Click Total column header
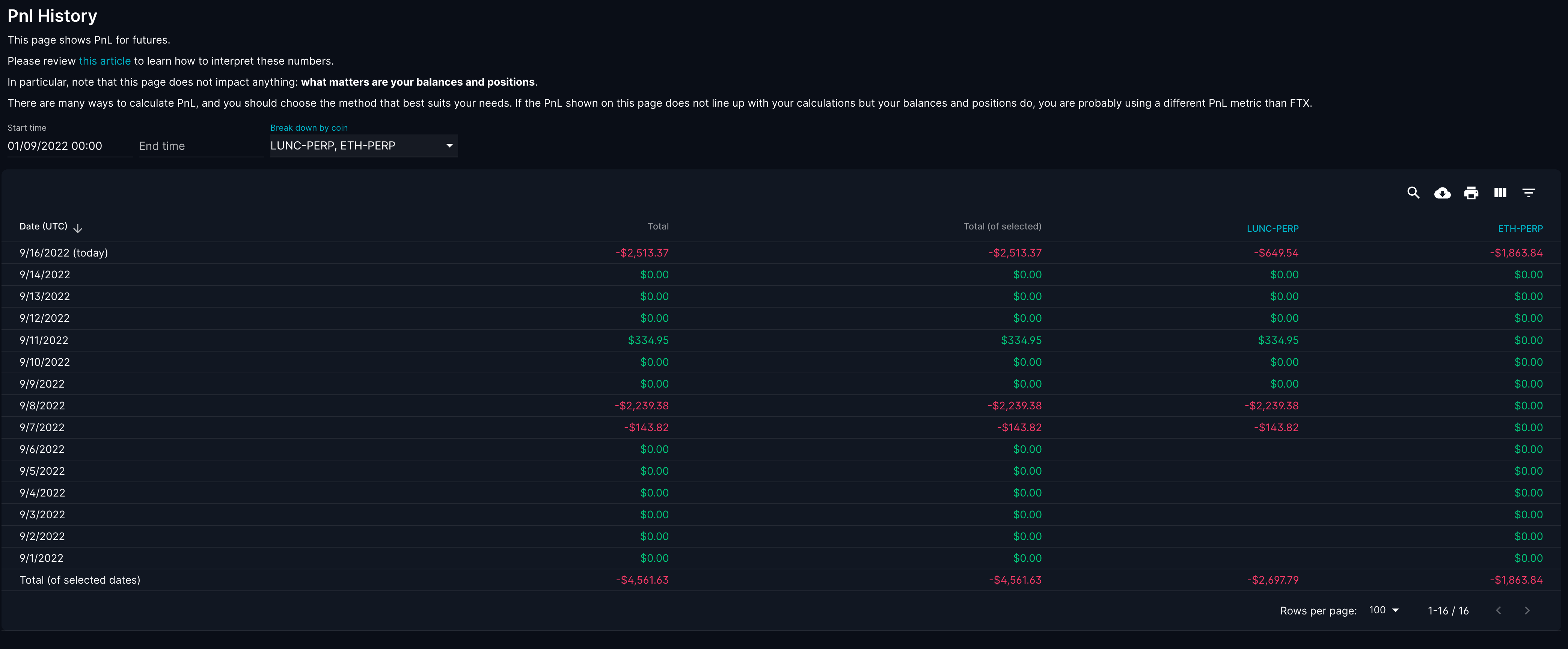The image size is (1568, 649). tap(657, 226)
